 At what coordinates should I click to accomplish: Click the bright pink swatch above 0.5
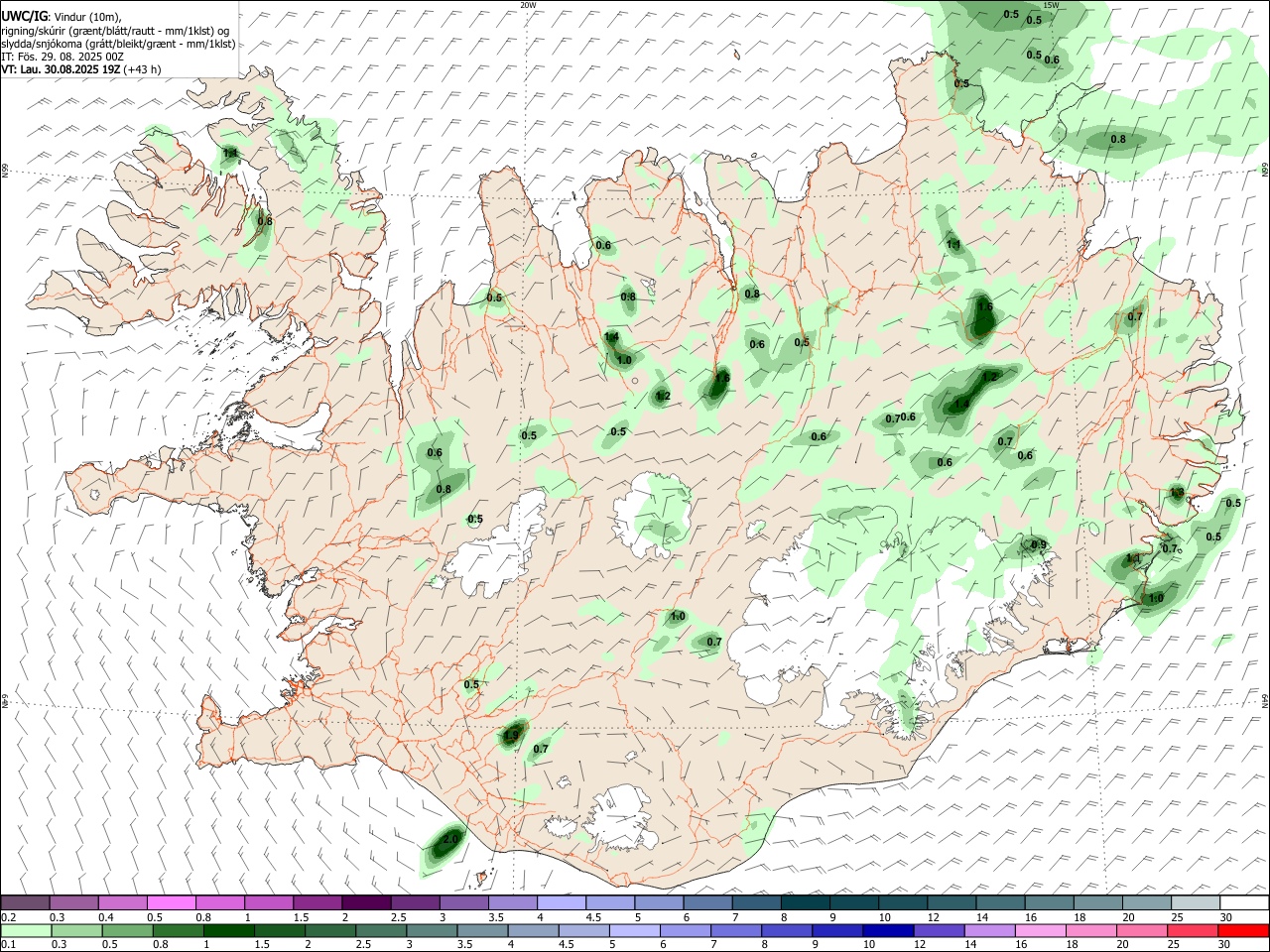click(171, 902)
